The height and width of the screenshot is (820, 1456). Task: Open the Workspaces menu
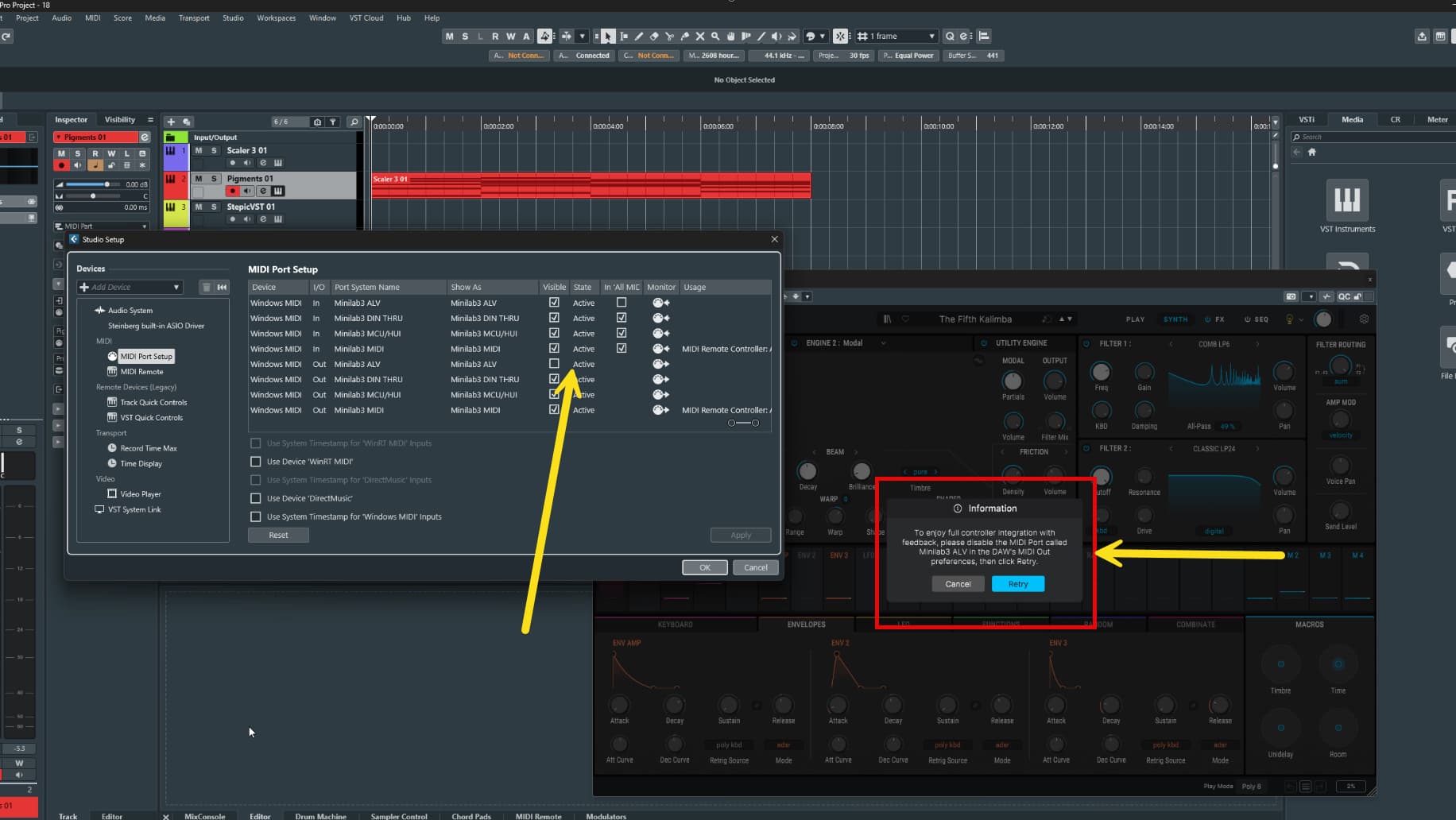(x=276, y=17)
